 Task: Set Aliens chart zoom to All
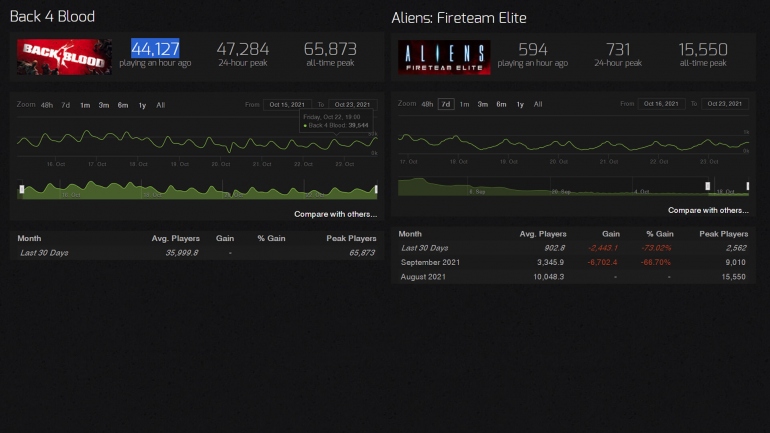(538, 104)
